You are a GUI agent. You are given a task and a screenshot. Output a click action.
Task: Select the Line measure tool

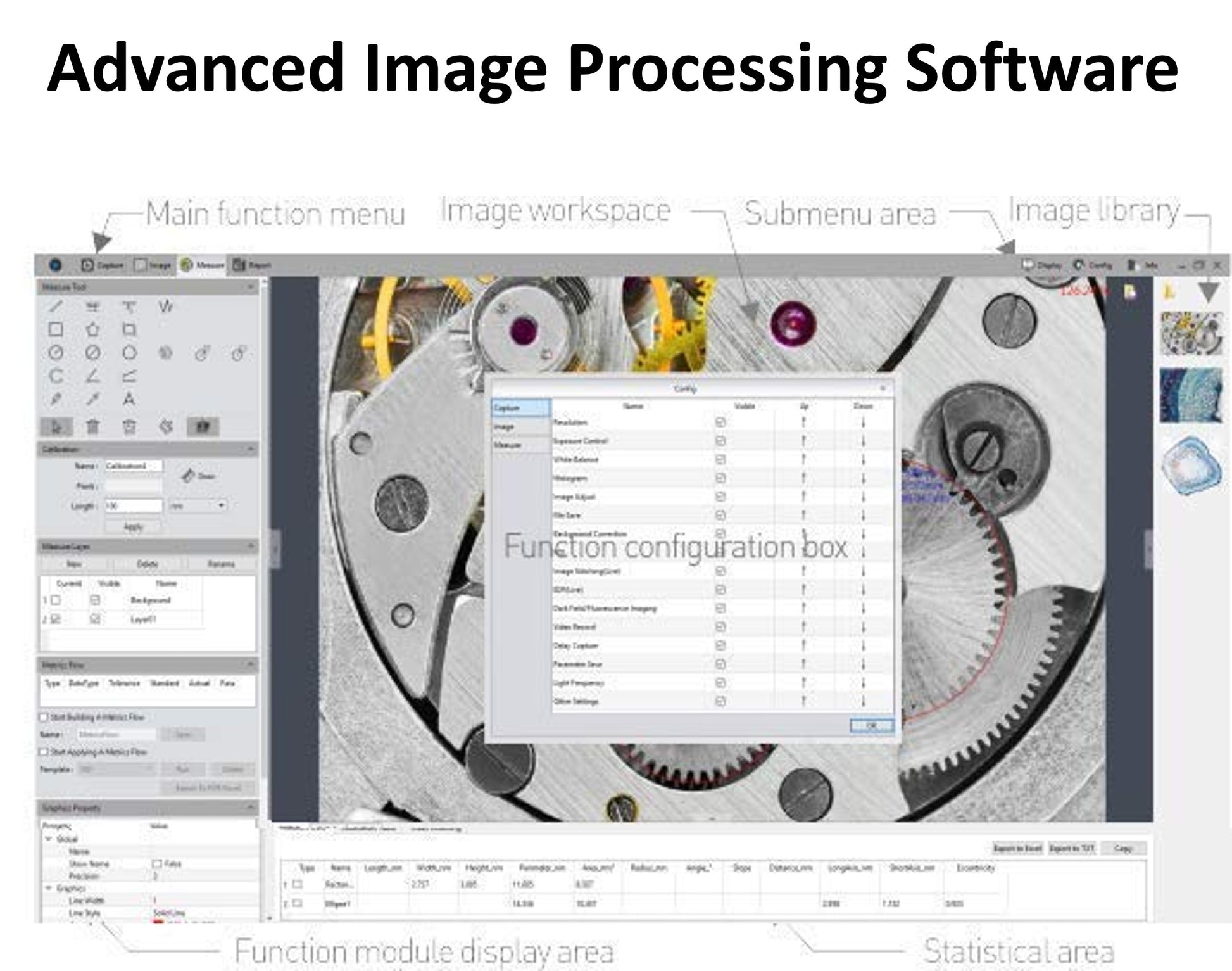tap(56, 307)
